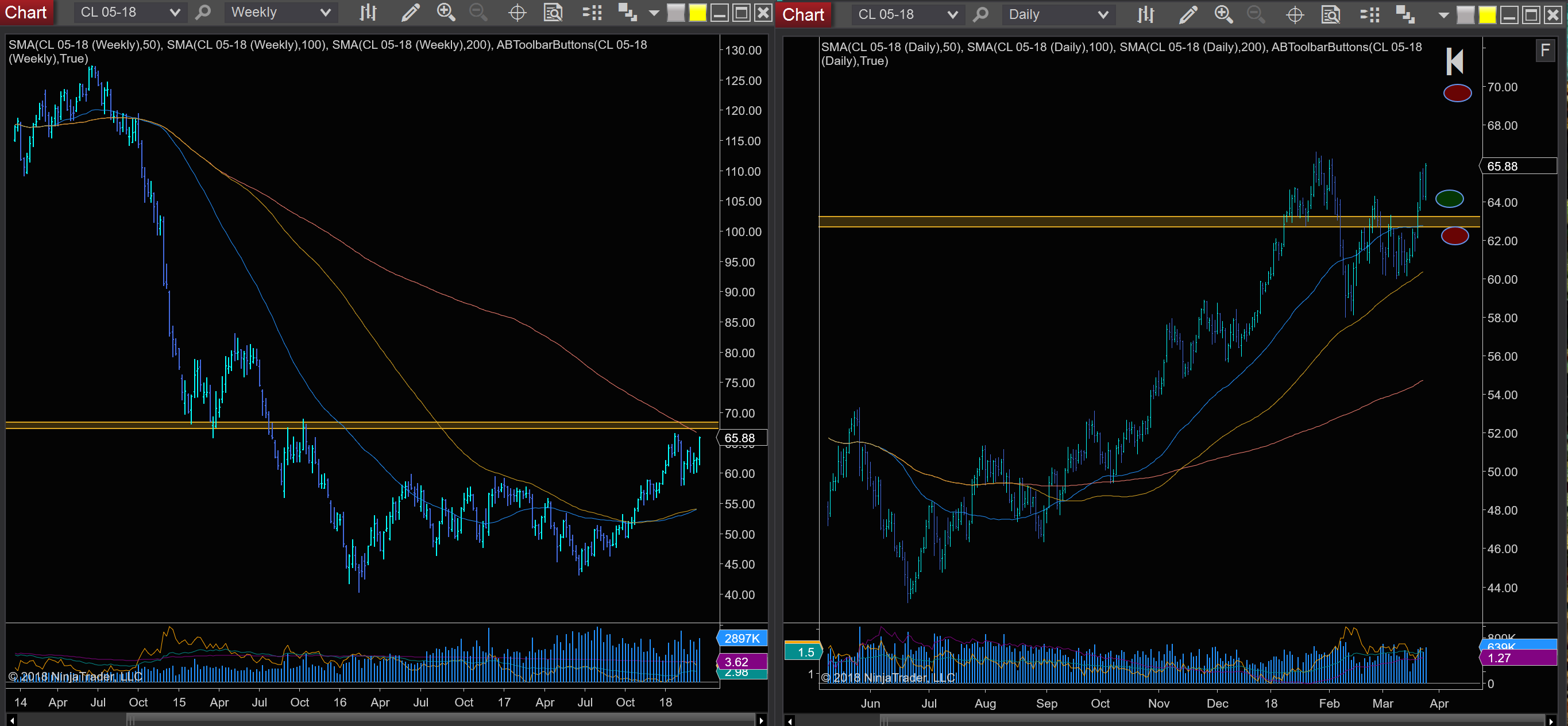Enable the crosshair on the Daily chart

click(1295, 14)
